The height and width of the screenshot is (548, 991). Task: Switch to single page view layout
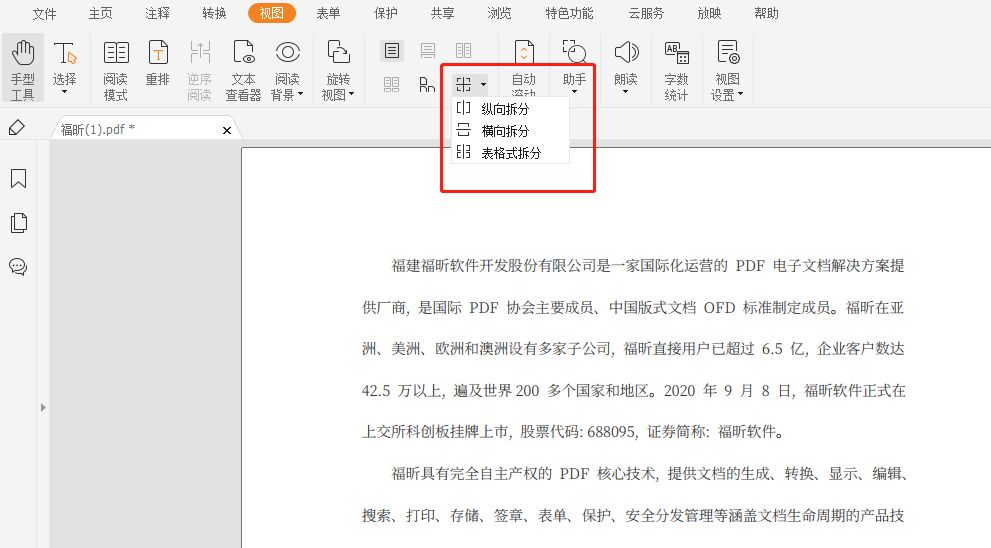coord(392,51)
